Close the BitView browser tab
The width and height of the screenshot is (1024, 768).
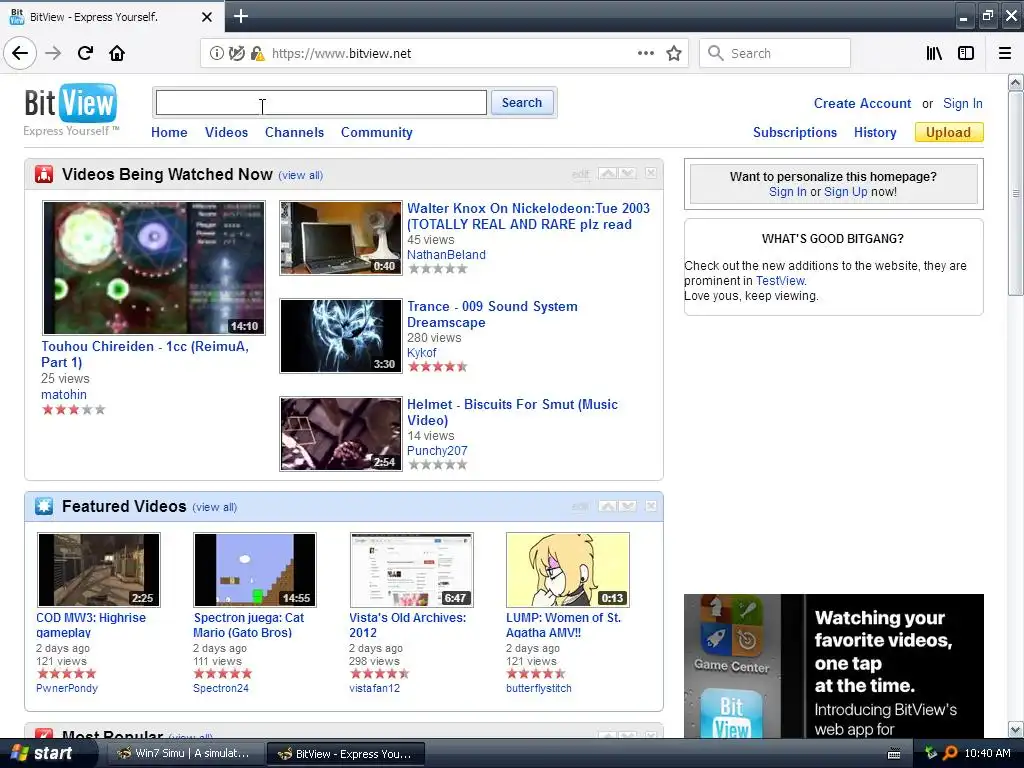click(206, 16)
